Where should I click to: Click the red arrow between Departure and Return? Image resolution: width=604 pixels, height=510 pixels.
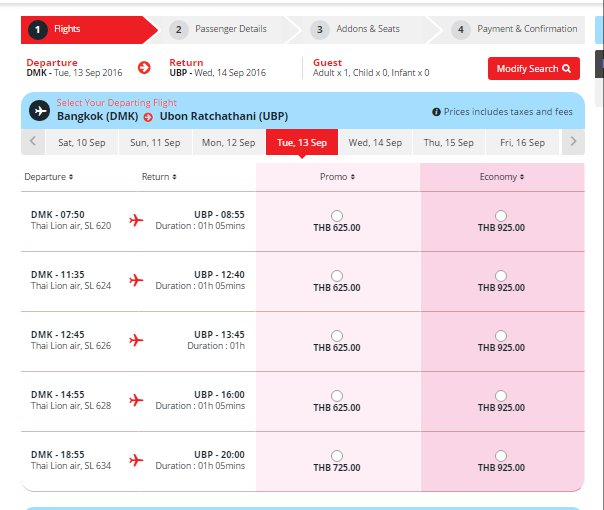pos(144,68)
